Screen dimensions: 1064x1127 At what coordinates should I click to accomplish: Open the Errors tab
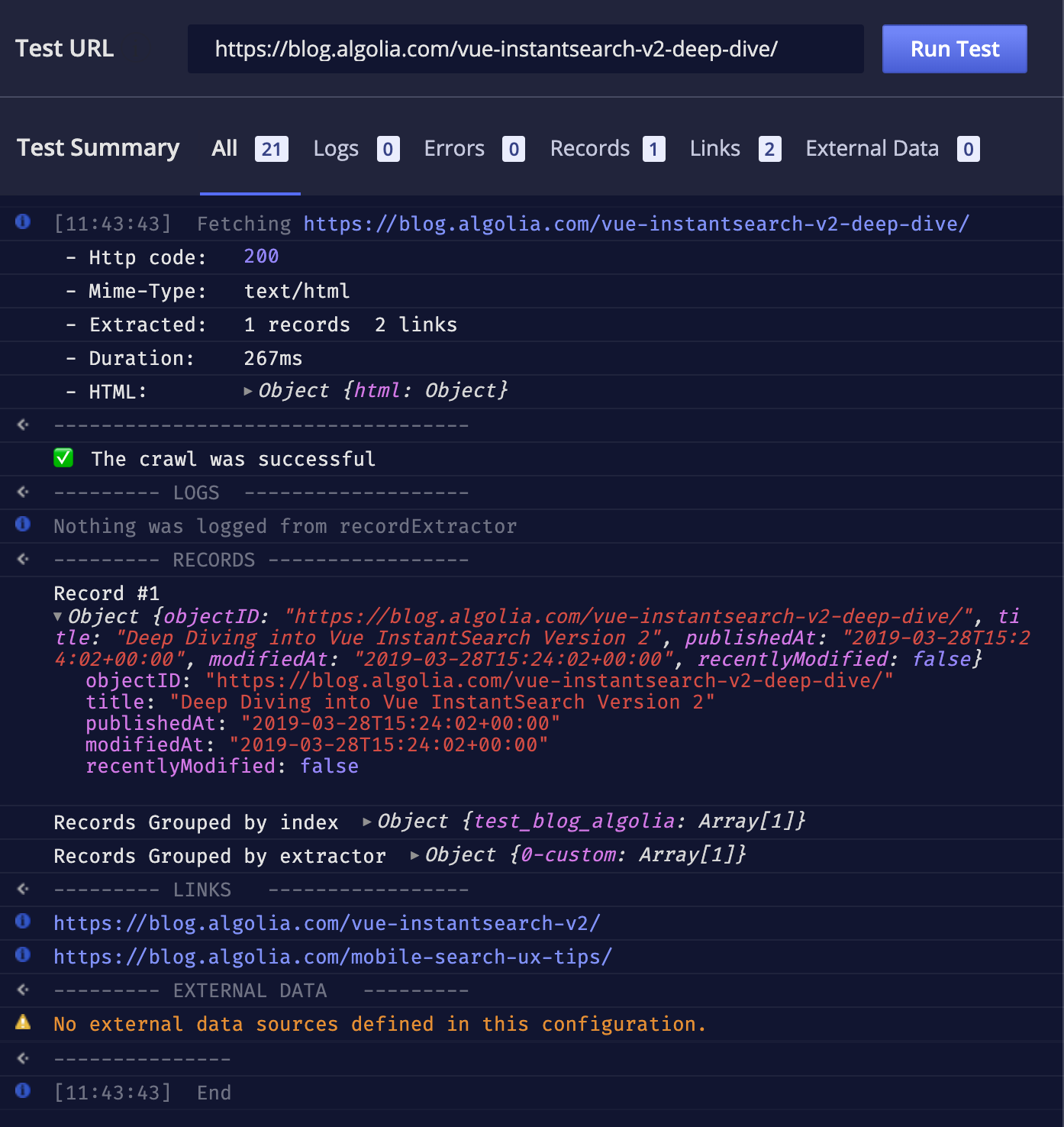point(454,148)
